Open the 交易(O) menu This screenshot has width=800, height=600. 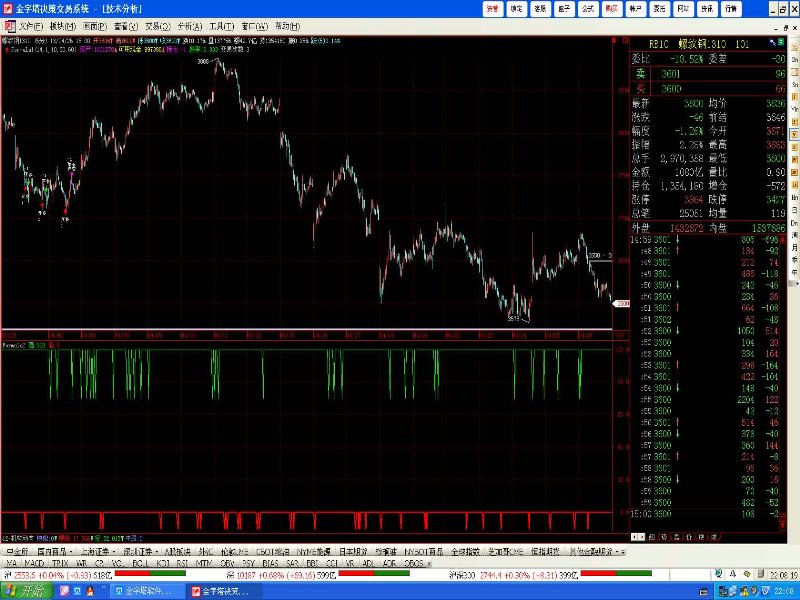[158, 26]
